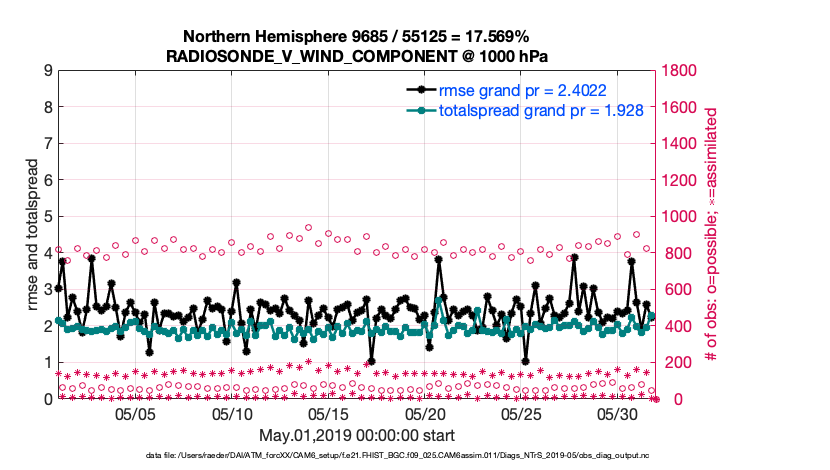Click the data file path footer text
830x470 pixels.
(408, 456)
